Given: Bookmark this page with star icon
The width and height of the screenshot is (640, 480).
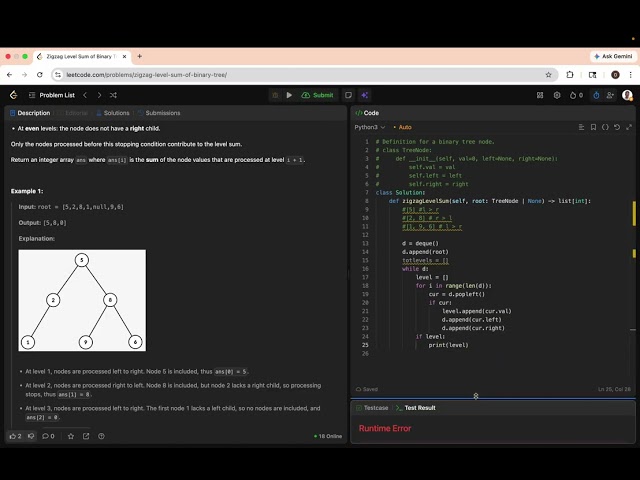Looking at the screenshot, I should pyautogui.click(x=548, y=75).
